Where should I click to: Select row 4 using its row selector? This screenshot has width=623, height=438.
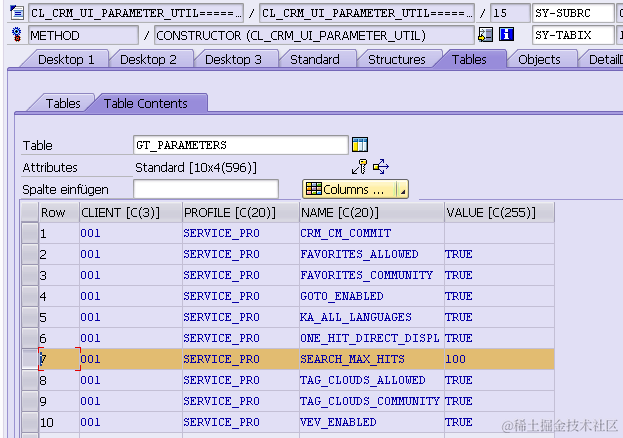30,297
